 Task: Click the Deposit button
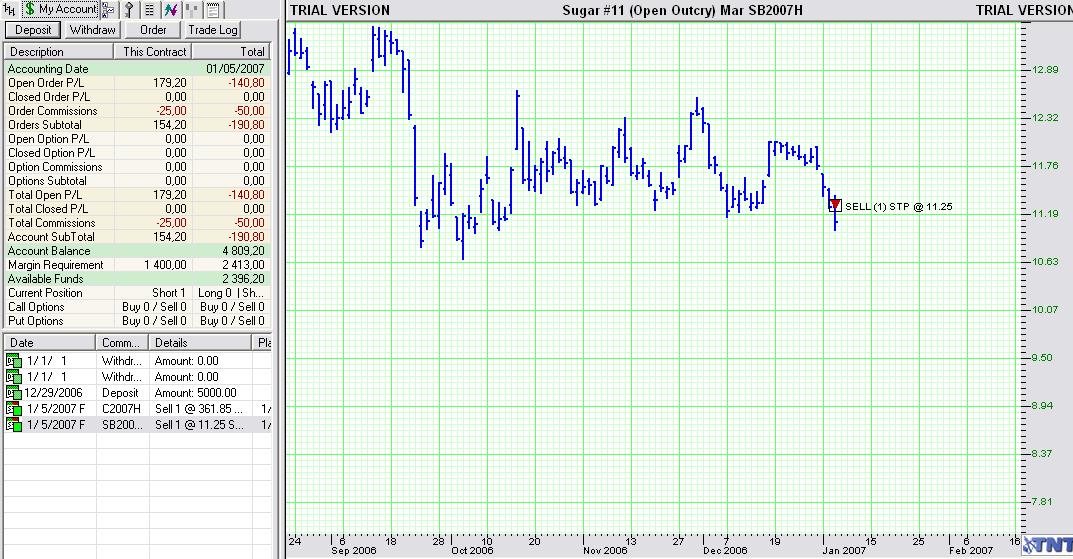point(33,30)
